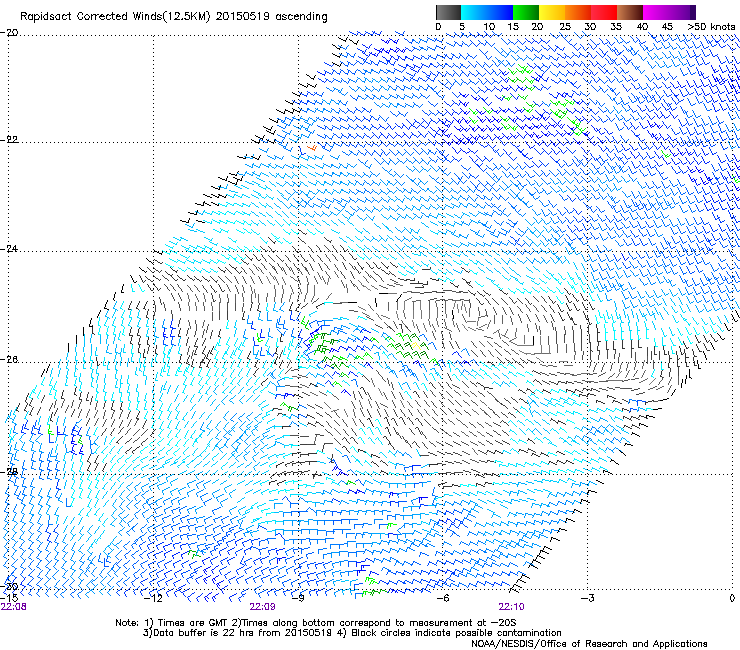The image size is (740, 650).
Task: Click the brown 35-40 knots color segment
Action: (630, 12)
